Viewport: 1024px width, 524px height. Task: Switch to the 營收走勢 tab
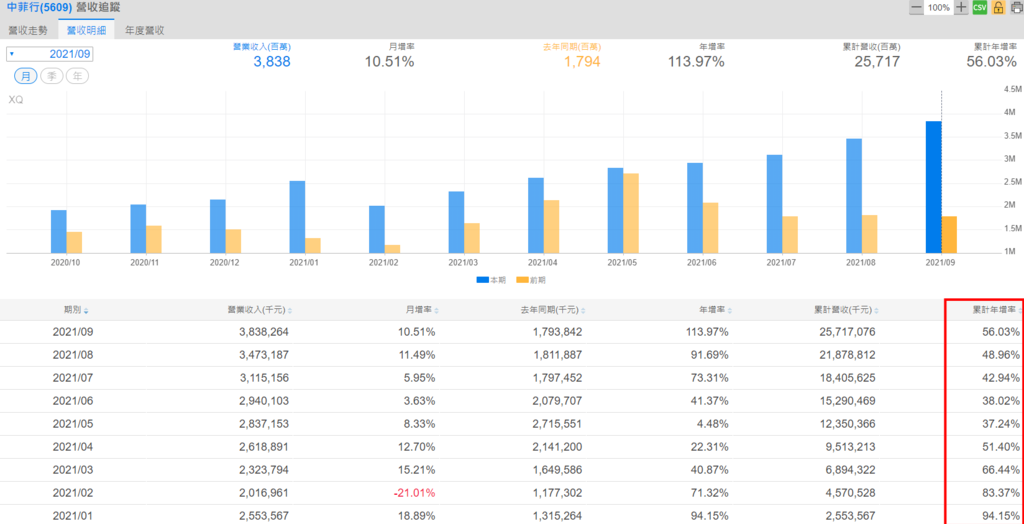click(28, 30)
